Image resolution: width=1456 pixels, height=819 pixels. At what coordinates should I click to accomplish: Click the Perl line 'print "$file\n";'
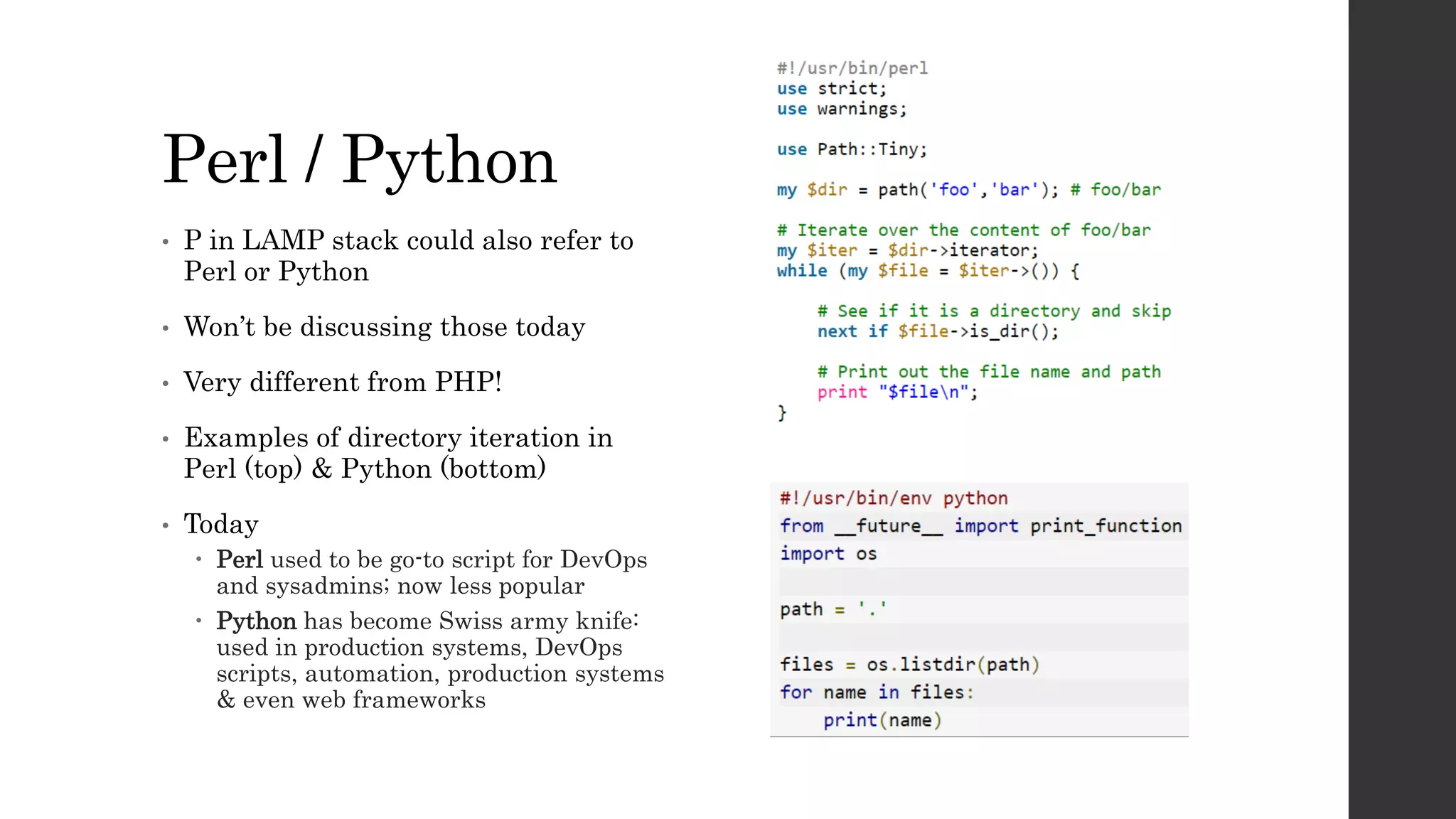[897, 392]
